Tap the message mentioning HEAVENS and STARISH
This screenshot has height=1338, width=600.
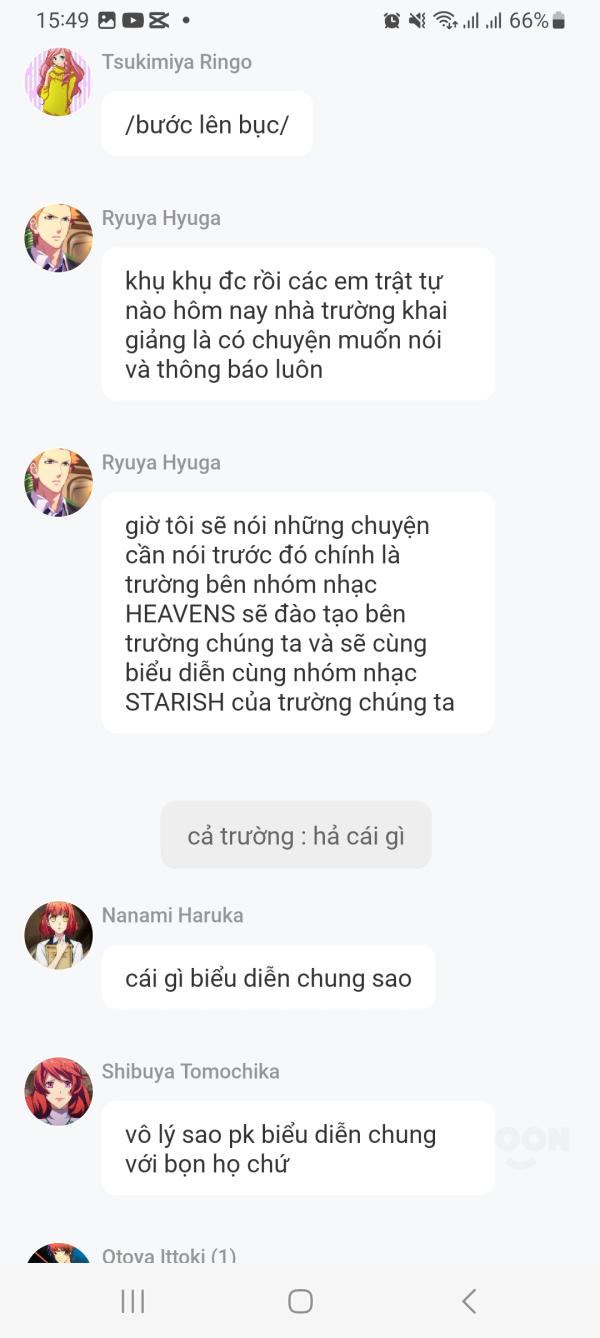coord(298,613)
